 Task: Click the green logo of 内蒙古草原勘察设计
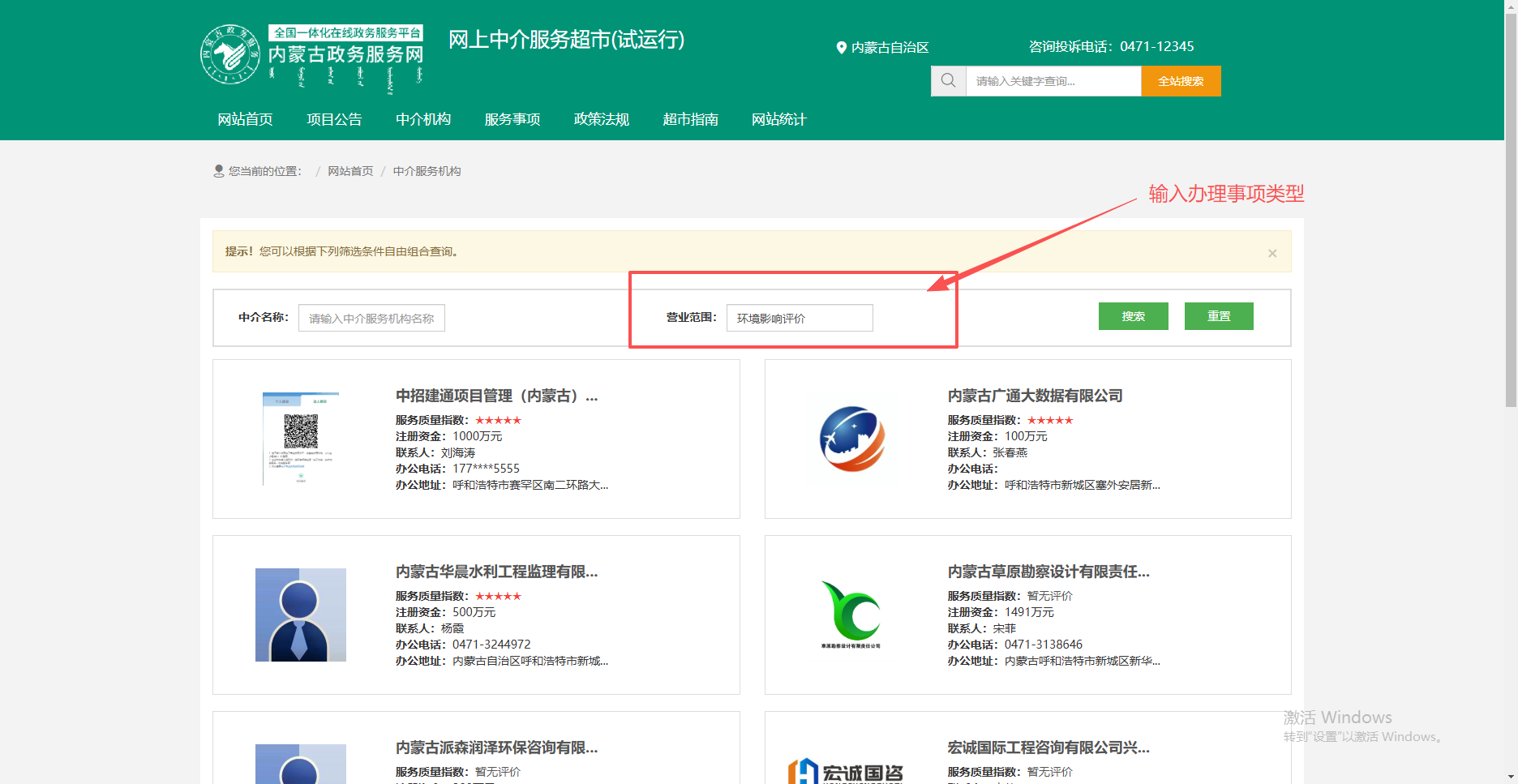(x=851, y=614)
